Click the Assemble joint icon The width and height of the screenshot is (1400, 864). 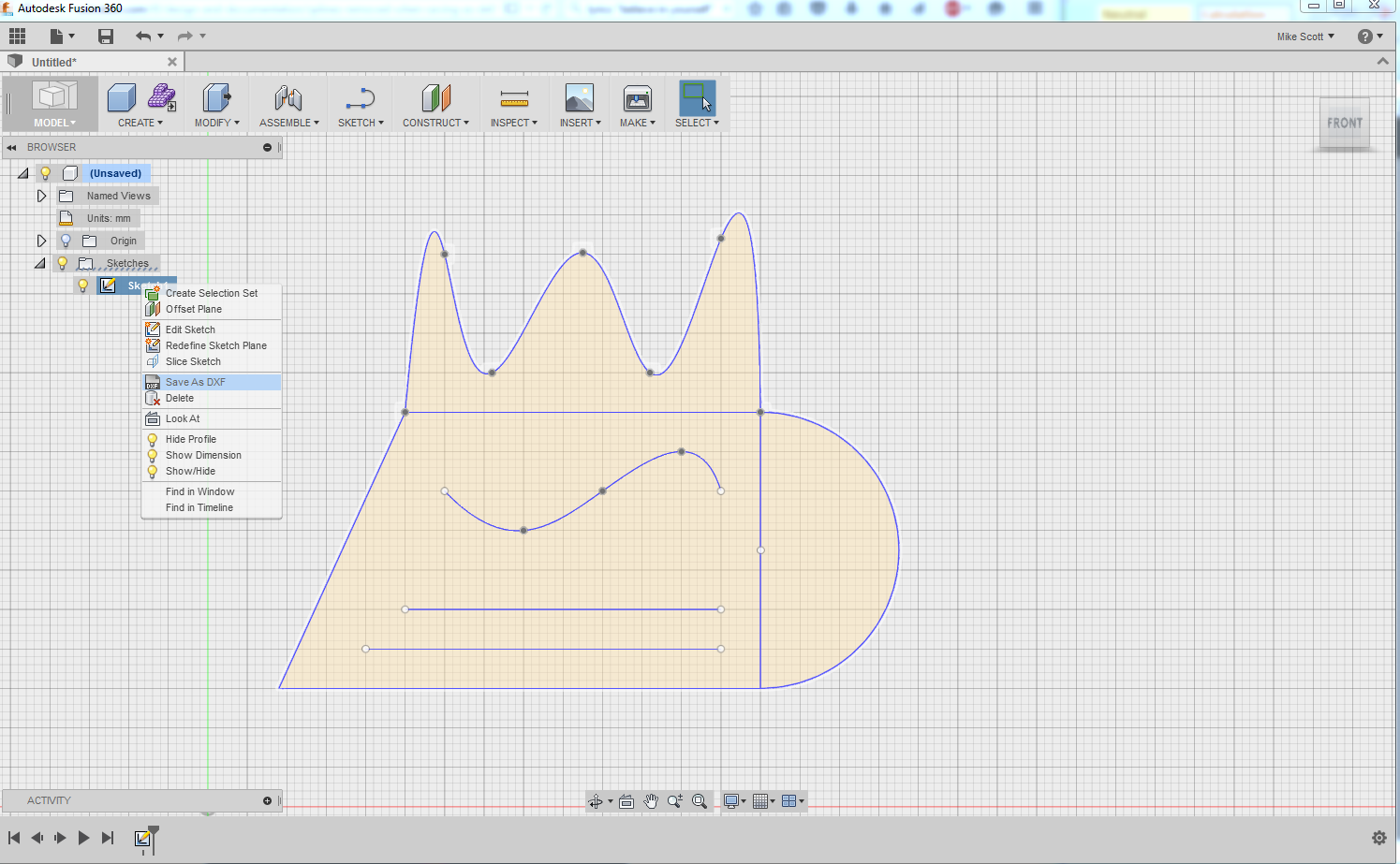coord(288,97)
